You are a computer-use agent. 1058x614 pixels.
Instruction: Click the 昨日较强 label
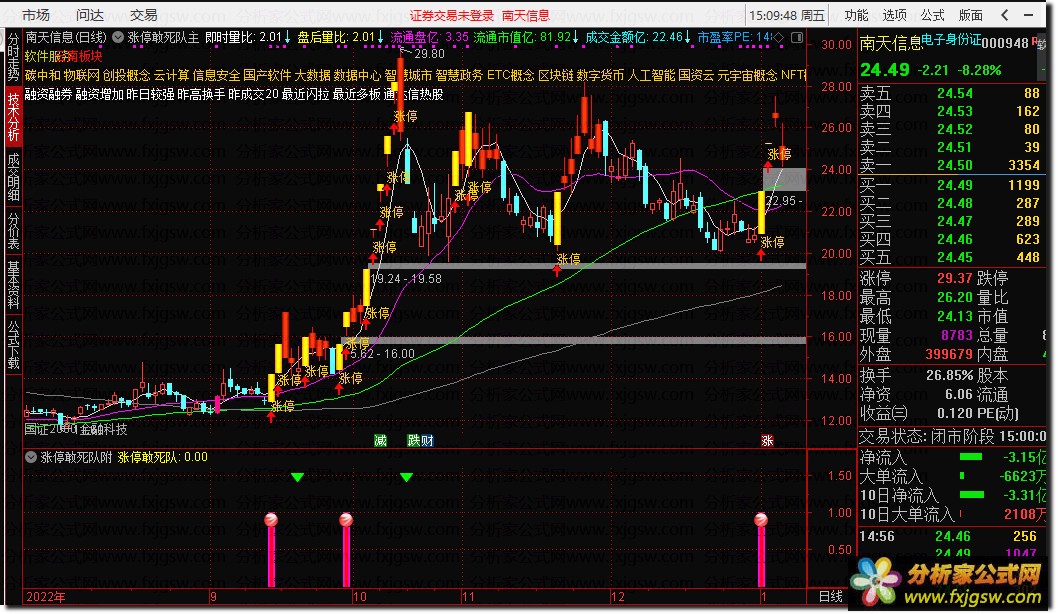[150, 94]
